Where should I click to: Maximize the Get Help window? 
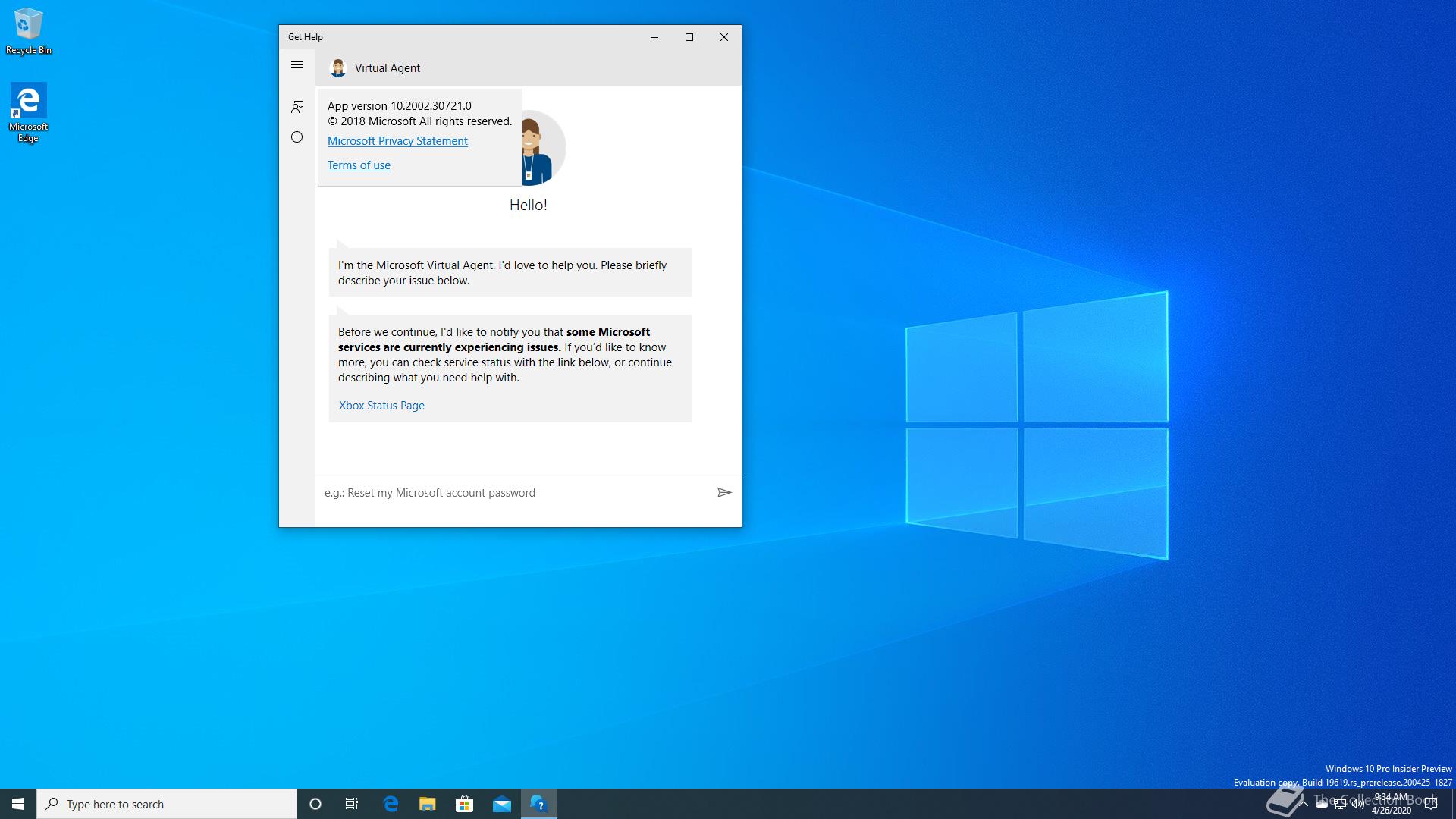[x=689, y=37]
